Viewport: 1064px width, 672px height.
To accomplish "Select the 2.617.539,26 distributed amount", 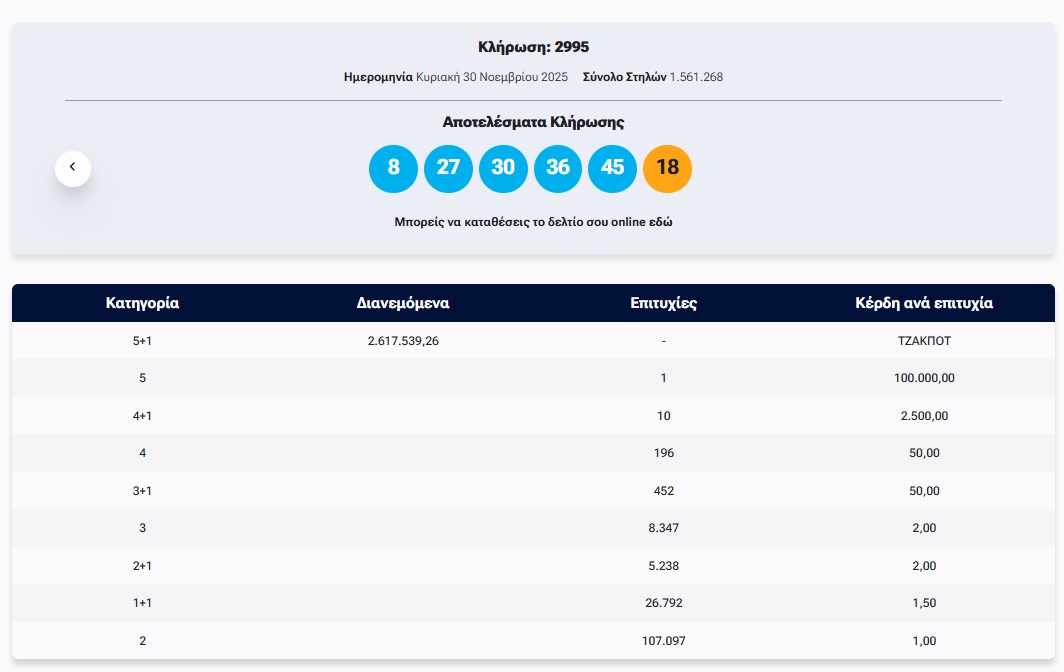I will pos(403,341).
